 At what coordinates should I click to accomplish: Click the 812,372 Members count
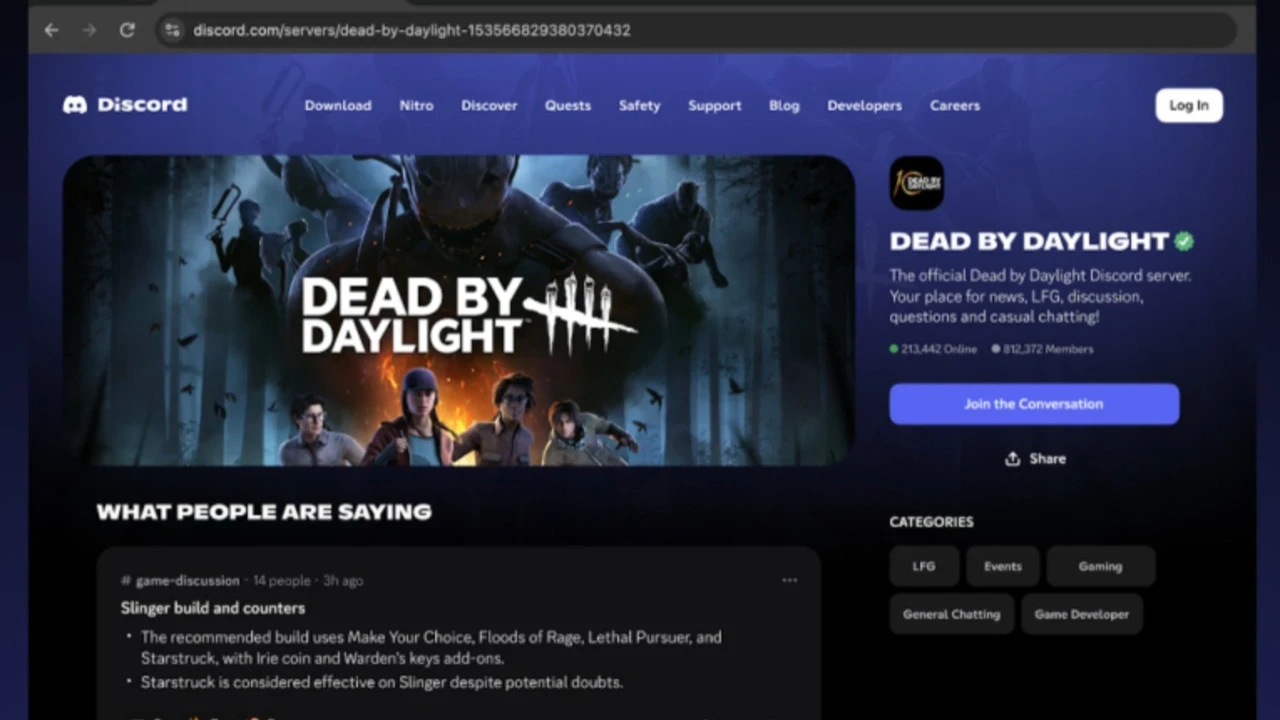click(x=1043, y=349)
